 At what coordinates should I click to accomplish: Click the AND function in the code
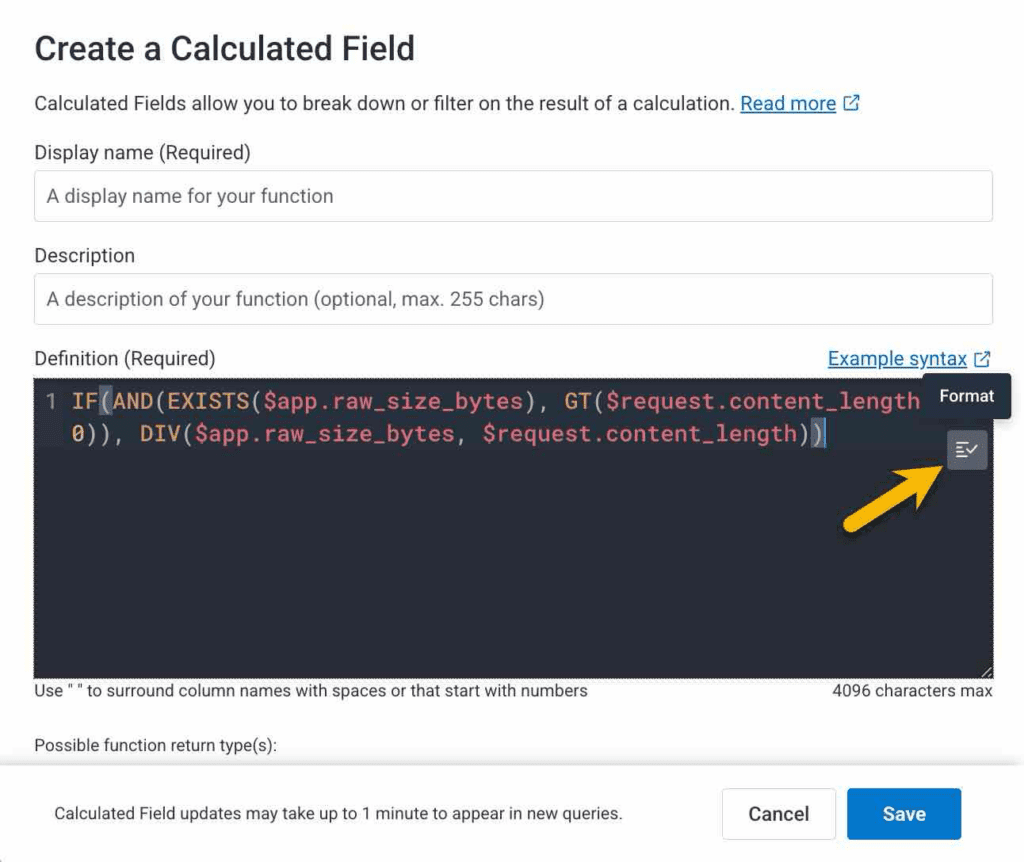134,402
